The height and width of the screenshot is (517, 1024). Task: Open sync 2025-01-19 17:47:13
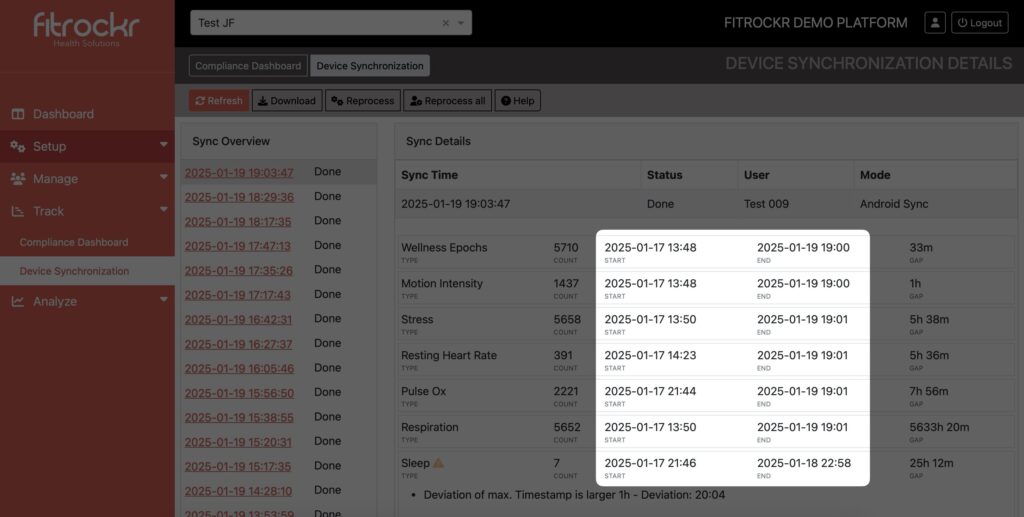[238, 246]
